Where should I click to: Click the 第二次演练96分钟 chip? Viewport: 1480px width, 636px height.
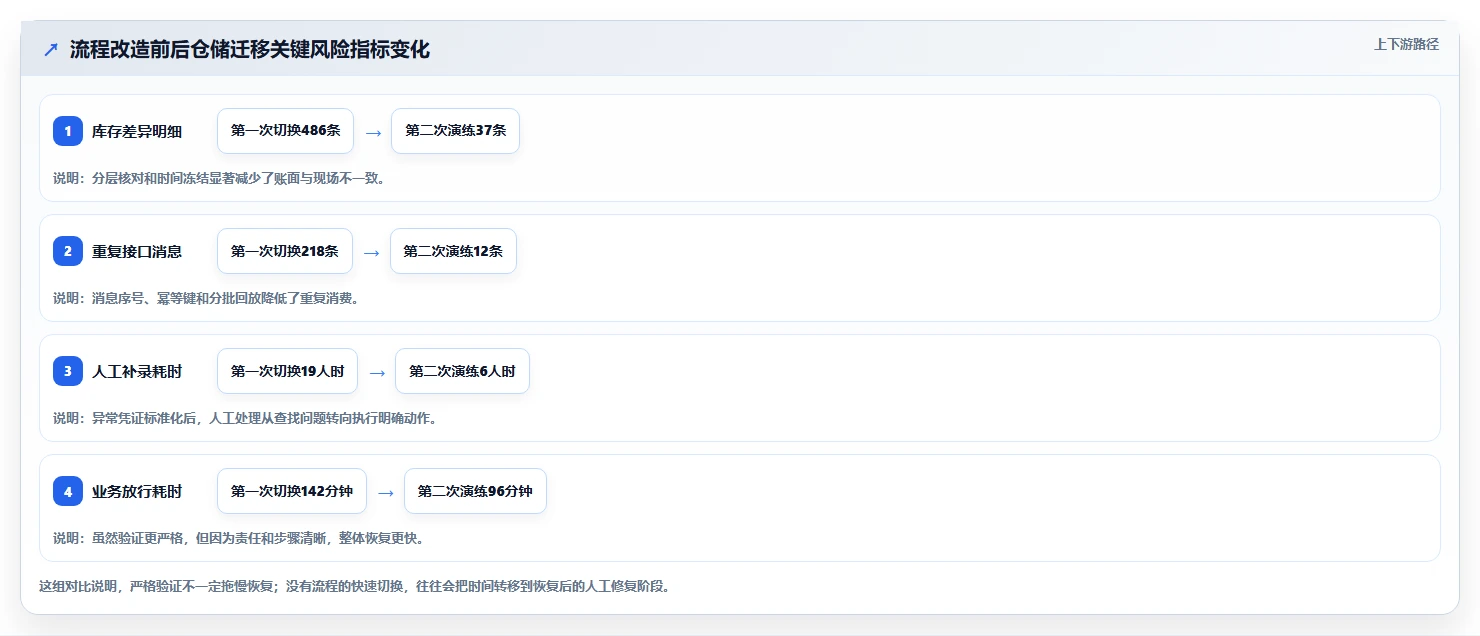pyautogui.click(x=475, y=491)
